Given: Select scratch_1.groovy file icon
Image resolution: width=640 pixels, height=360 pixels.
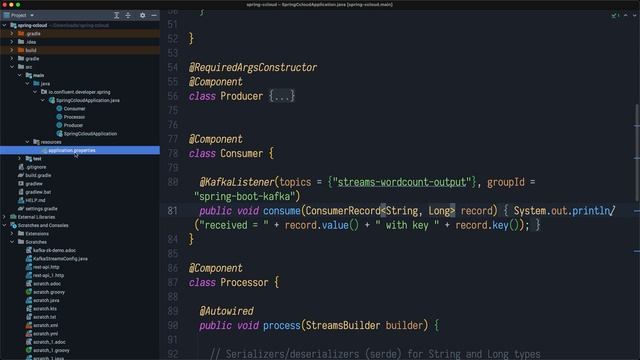Looking at the screenshot, I should pos(29,350).
